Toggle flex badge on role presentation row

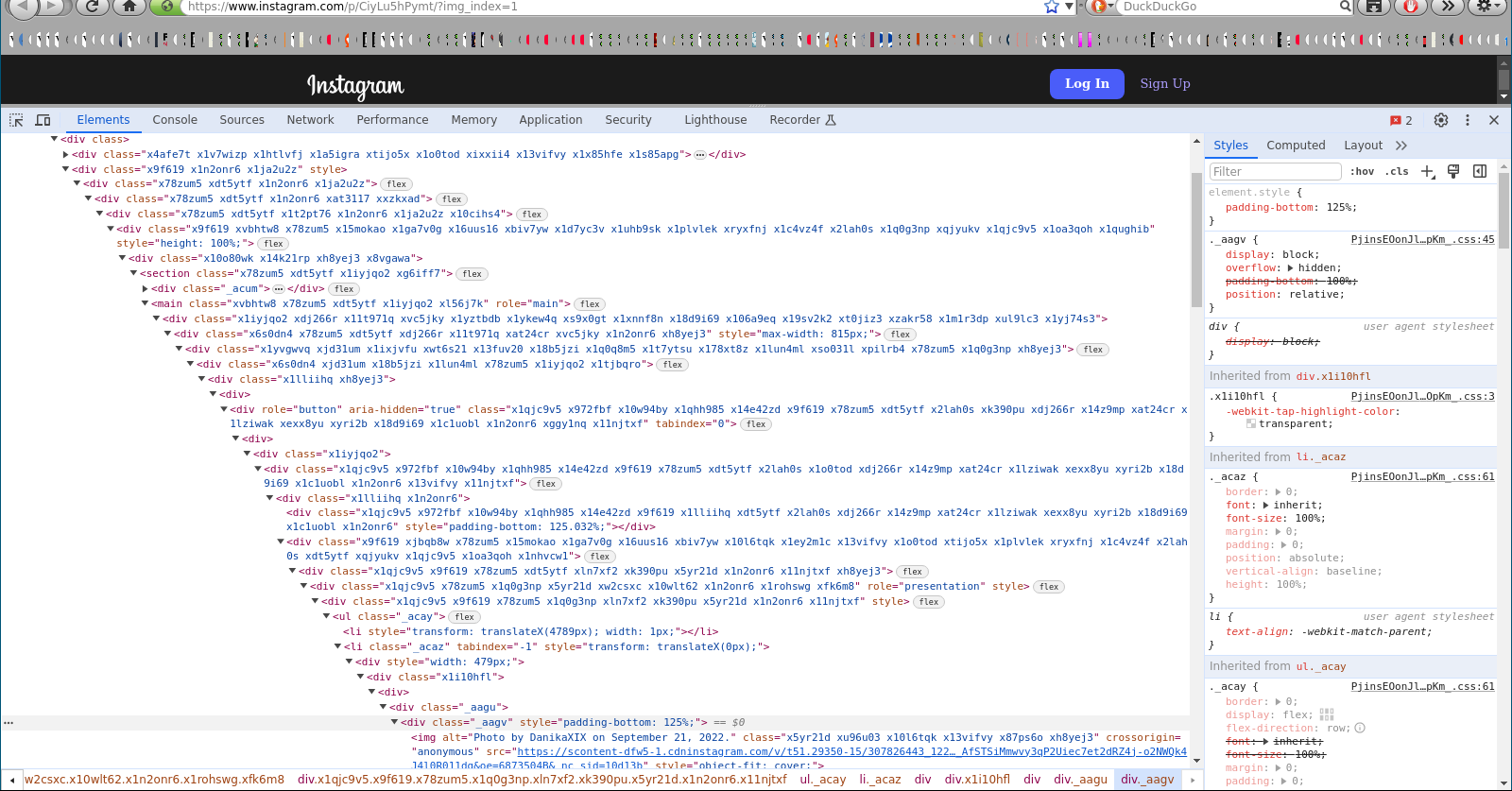(1049, 587)
